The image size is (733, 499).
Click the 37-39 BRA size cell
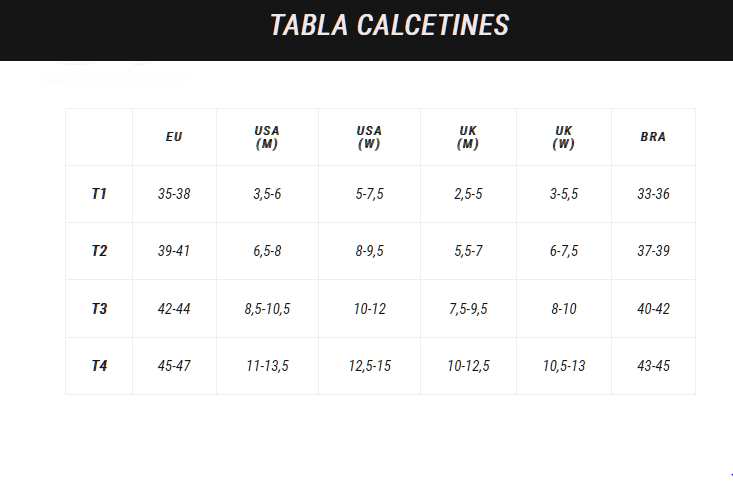click(653, 251)
